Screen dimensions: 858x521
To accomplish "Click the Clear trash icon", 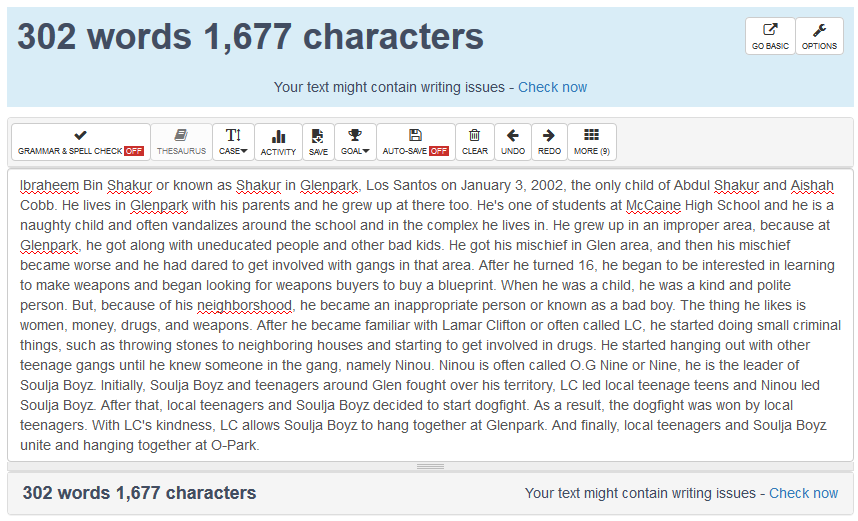I will [x=474, y=142].
